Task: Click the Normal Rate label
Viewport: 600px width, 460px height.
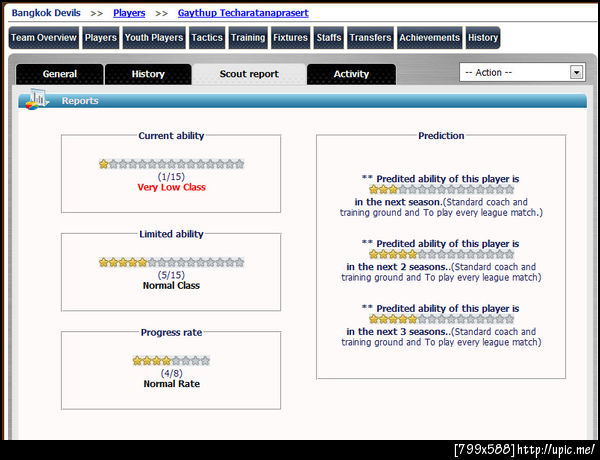Action: (x=171, y=384)
